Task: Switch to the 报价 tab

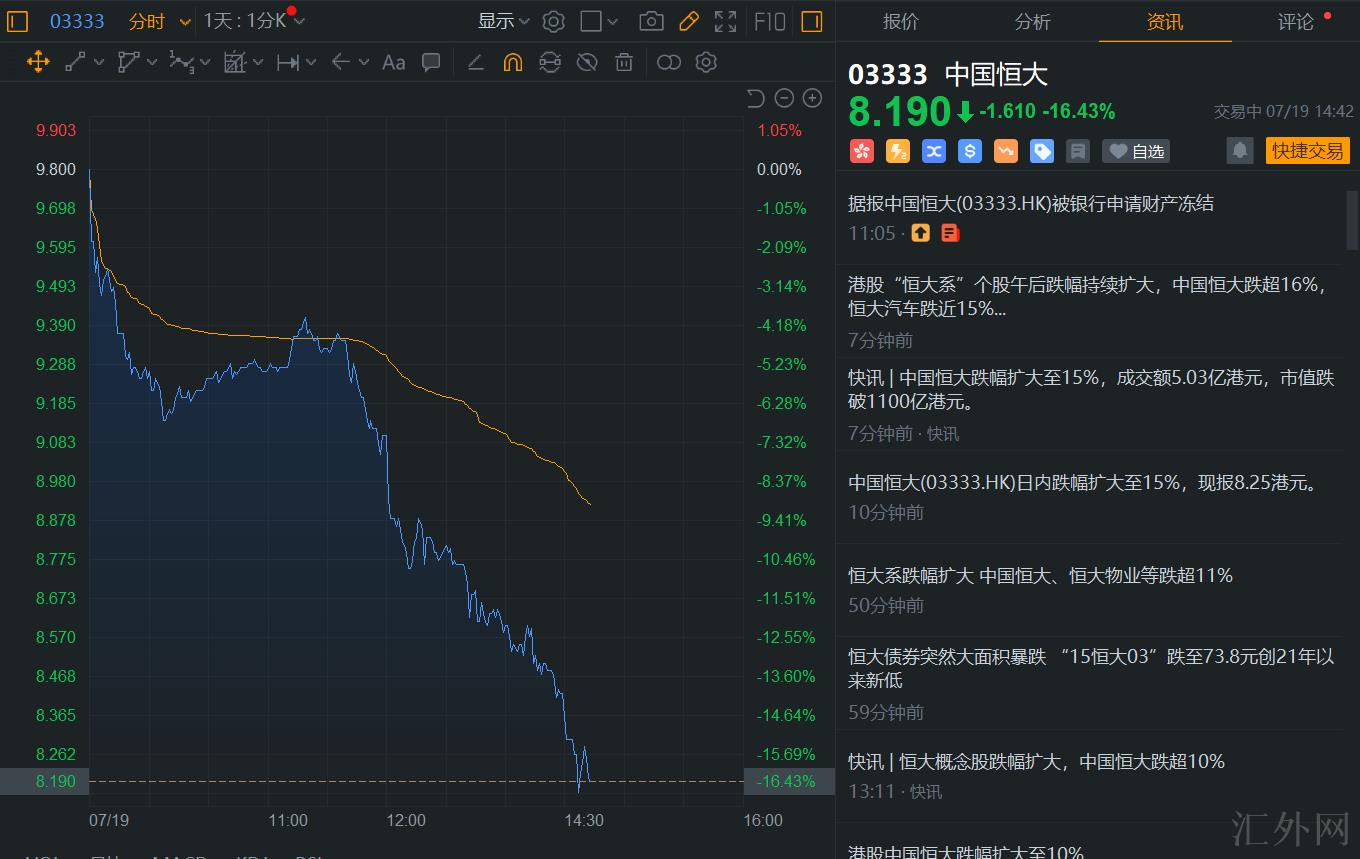Action: click(x=900, y=21)
